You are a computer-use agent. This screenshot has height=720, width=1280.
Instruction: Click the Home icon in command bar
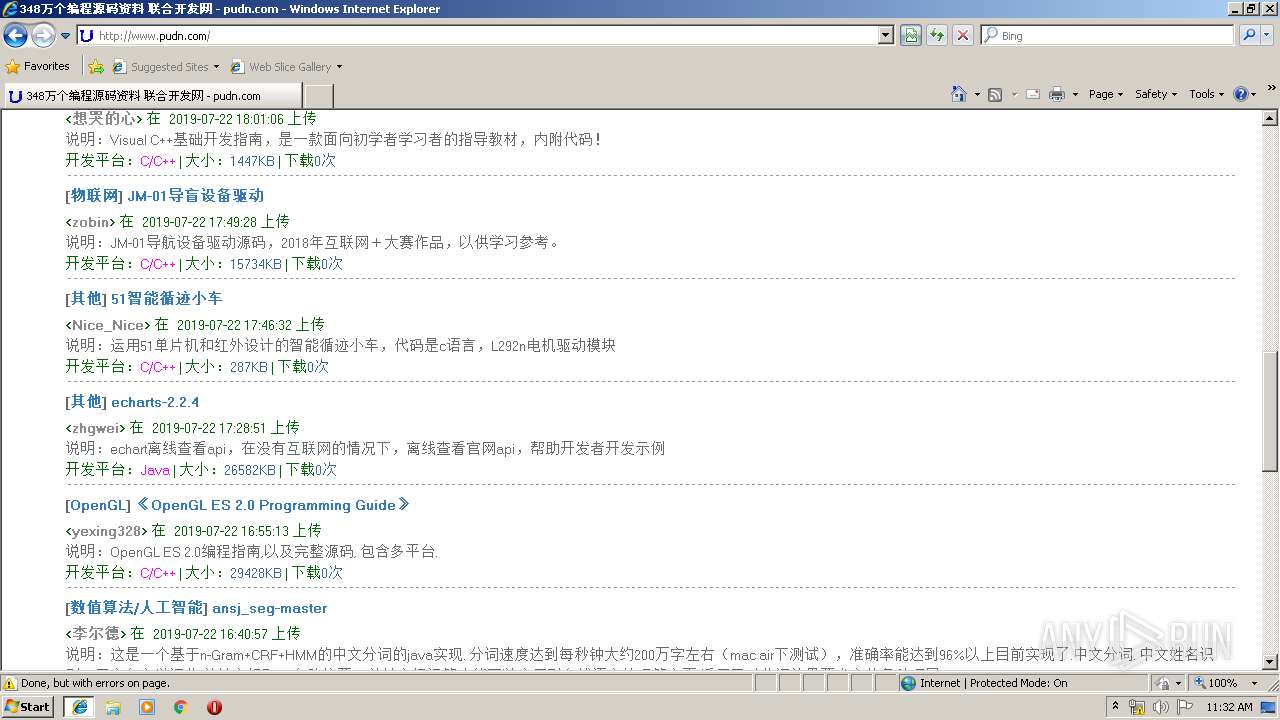959,94
